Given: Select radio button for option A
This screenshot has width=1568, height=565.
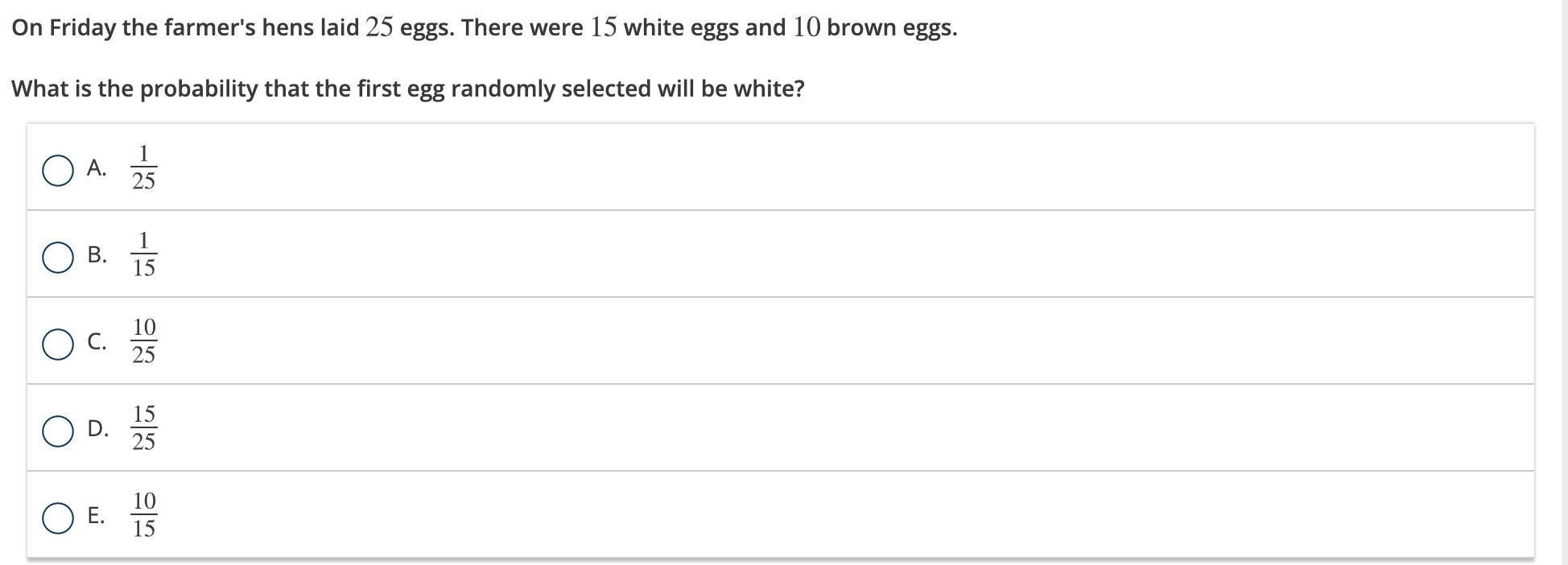Looking at the screenshot, I should 58,171.
